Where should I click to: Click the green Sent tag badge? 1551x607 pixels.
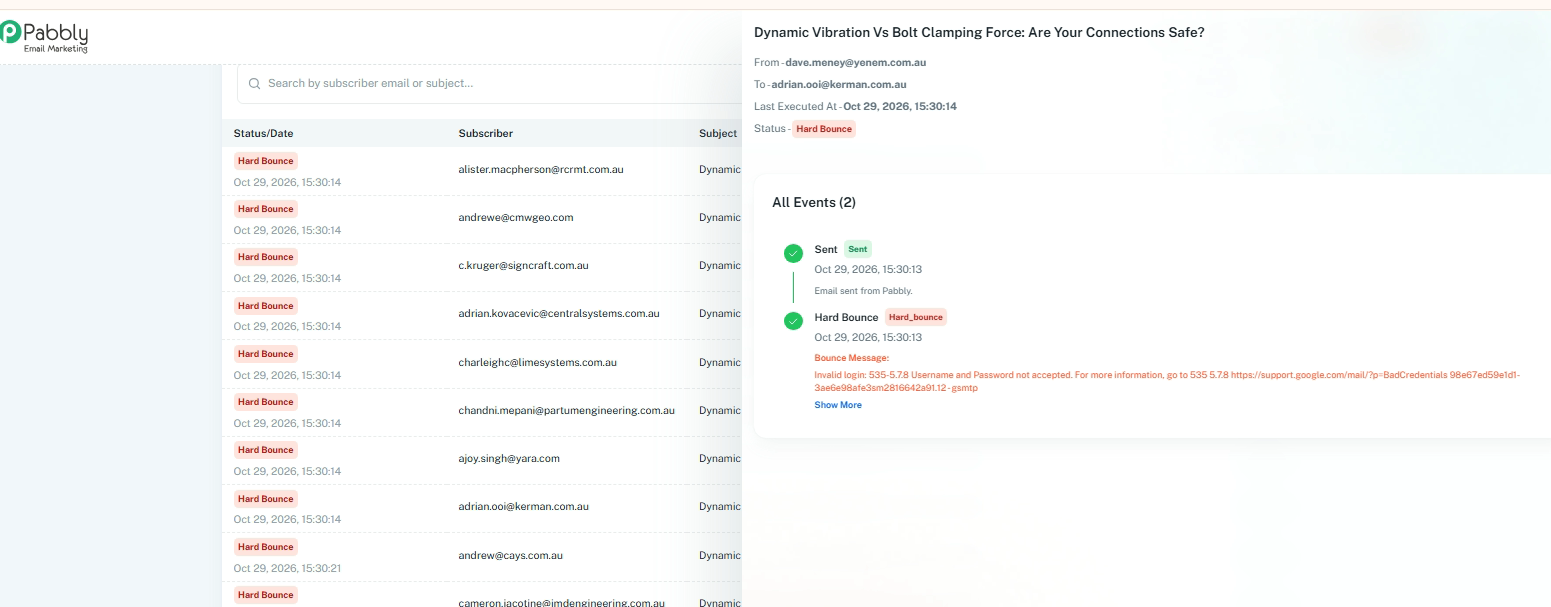tap(858, 249)
